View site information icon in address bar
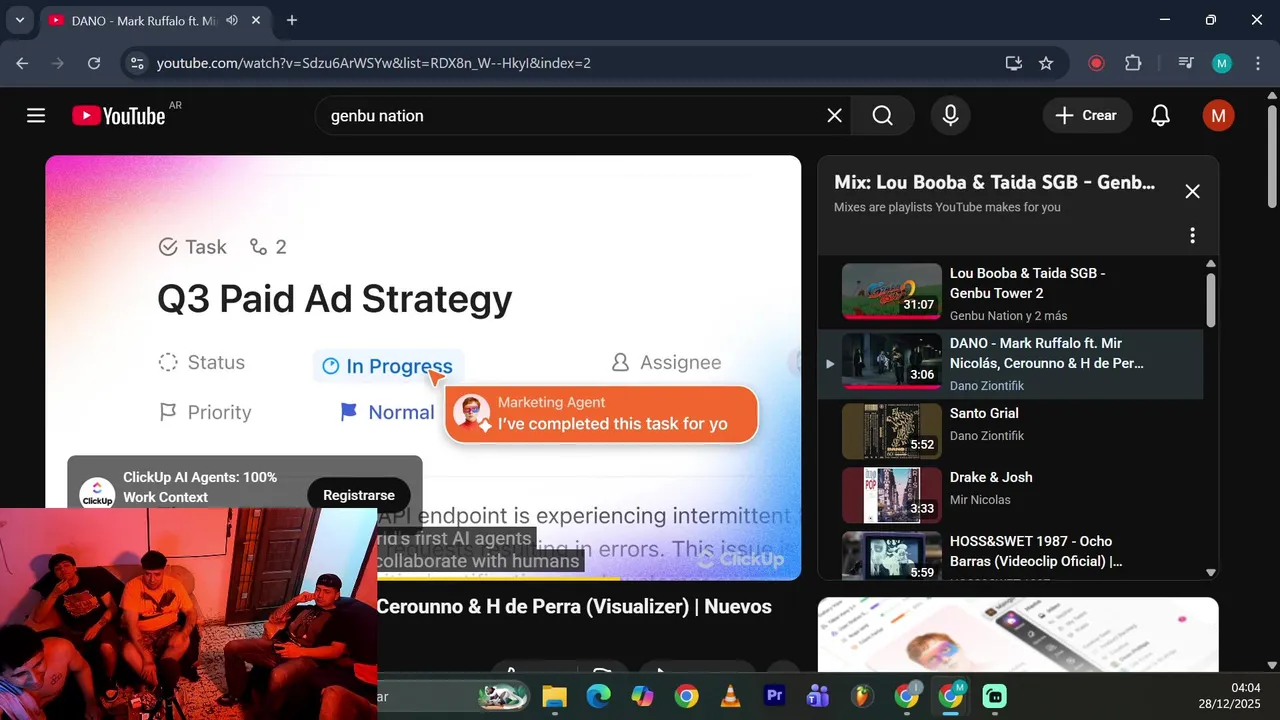This screenshot has width=1280, height=720. click(139, 63)
